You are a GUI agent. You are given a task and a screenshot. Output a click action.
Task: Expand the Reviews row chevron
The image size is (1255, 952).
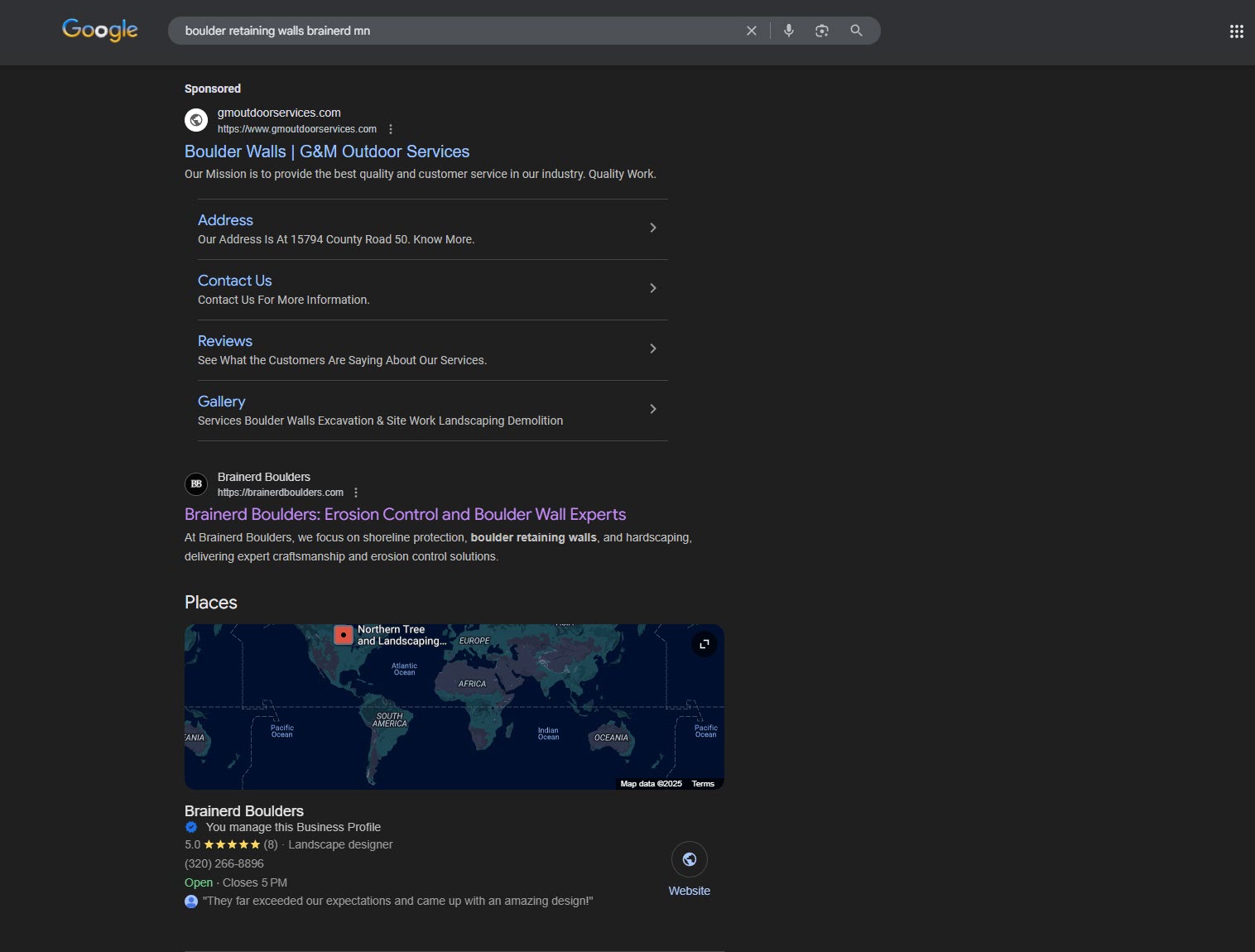pyautogui.click(x=653, y=349)
